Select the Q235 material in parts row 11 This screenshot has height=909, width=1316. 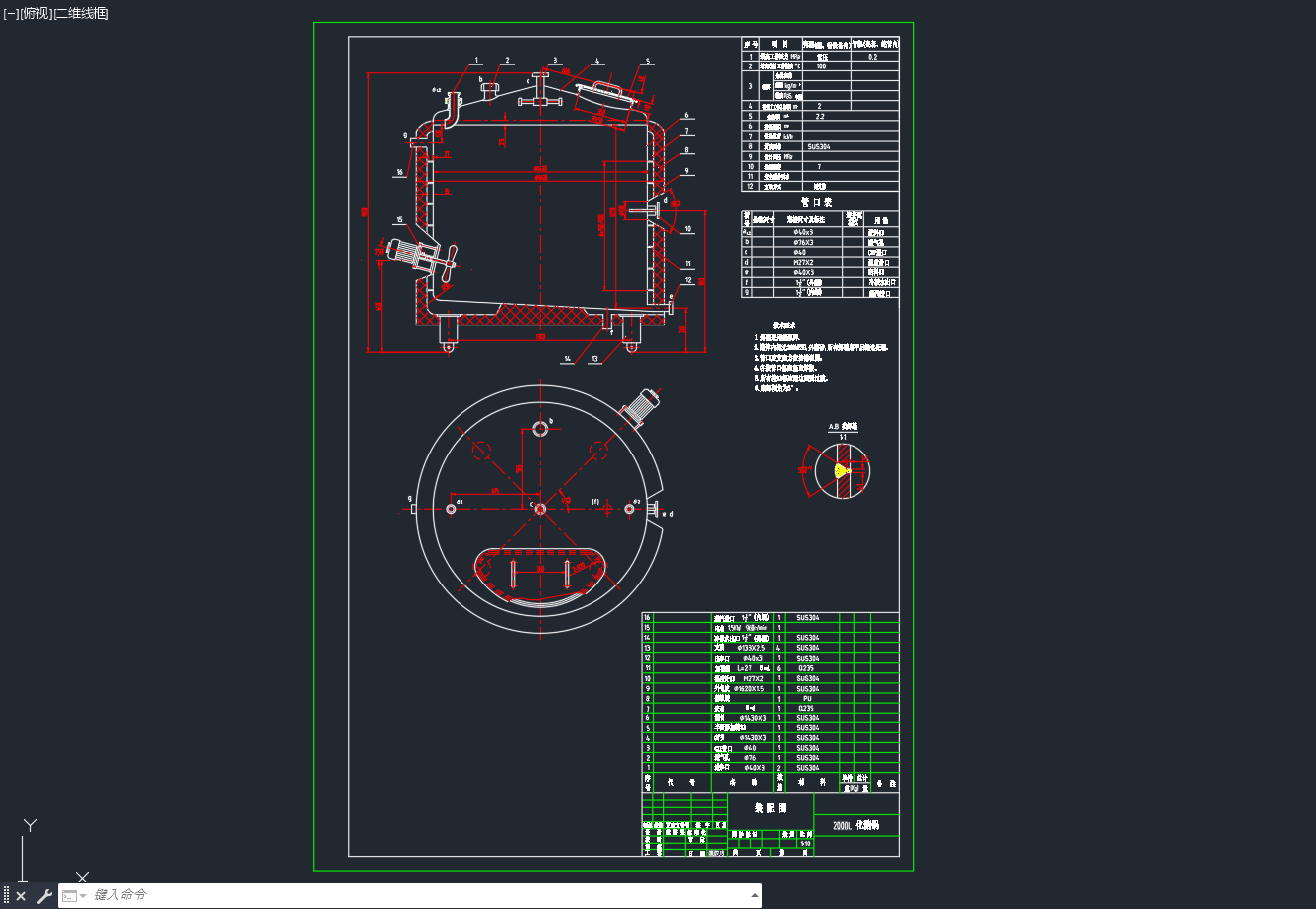(x=806, y=669)
